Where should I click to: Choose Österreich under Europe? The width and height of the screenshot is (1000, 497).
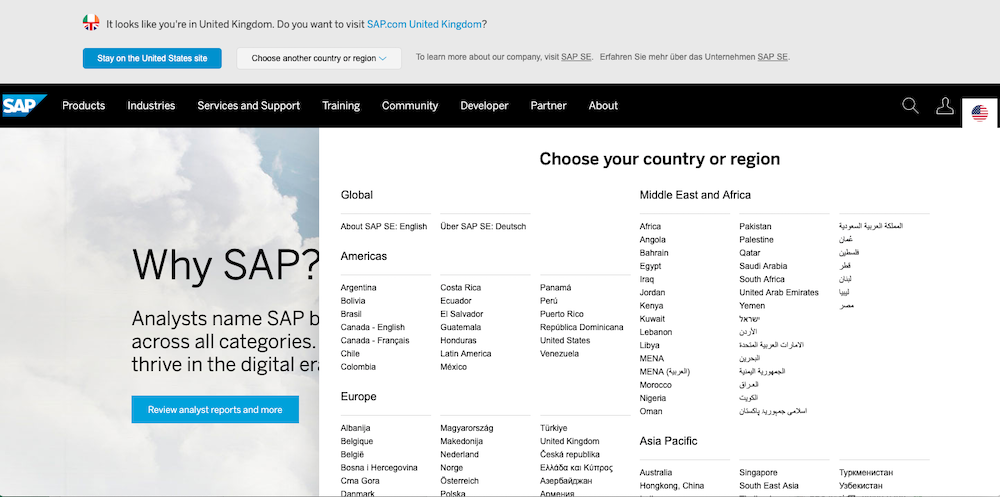(459, 480)
